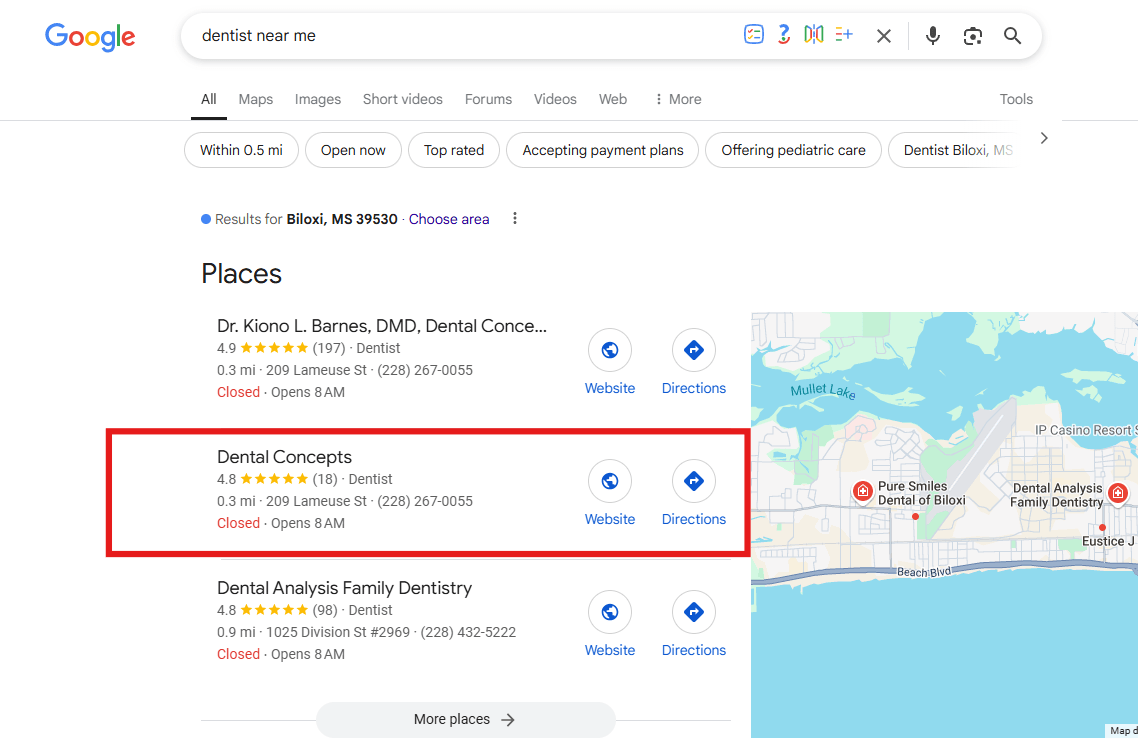The width and height of the screenshot is (1138, 752).
Task: Clear the search box with the X
Action: pos(883,36)
